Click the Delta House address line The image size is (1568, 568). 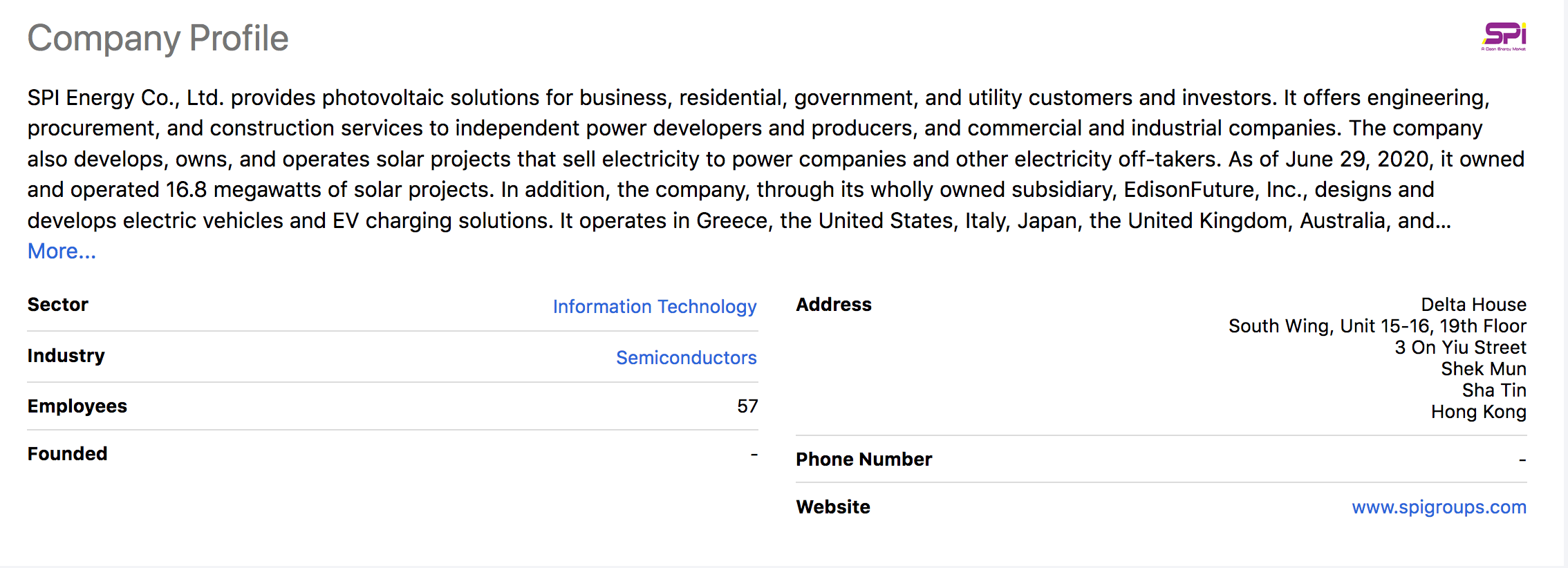click(x=1473, y=305)
